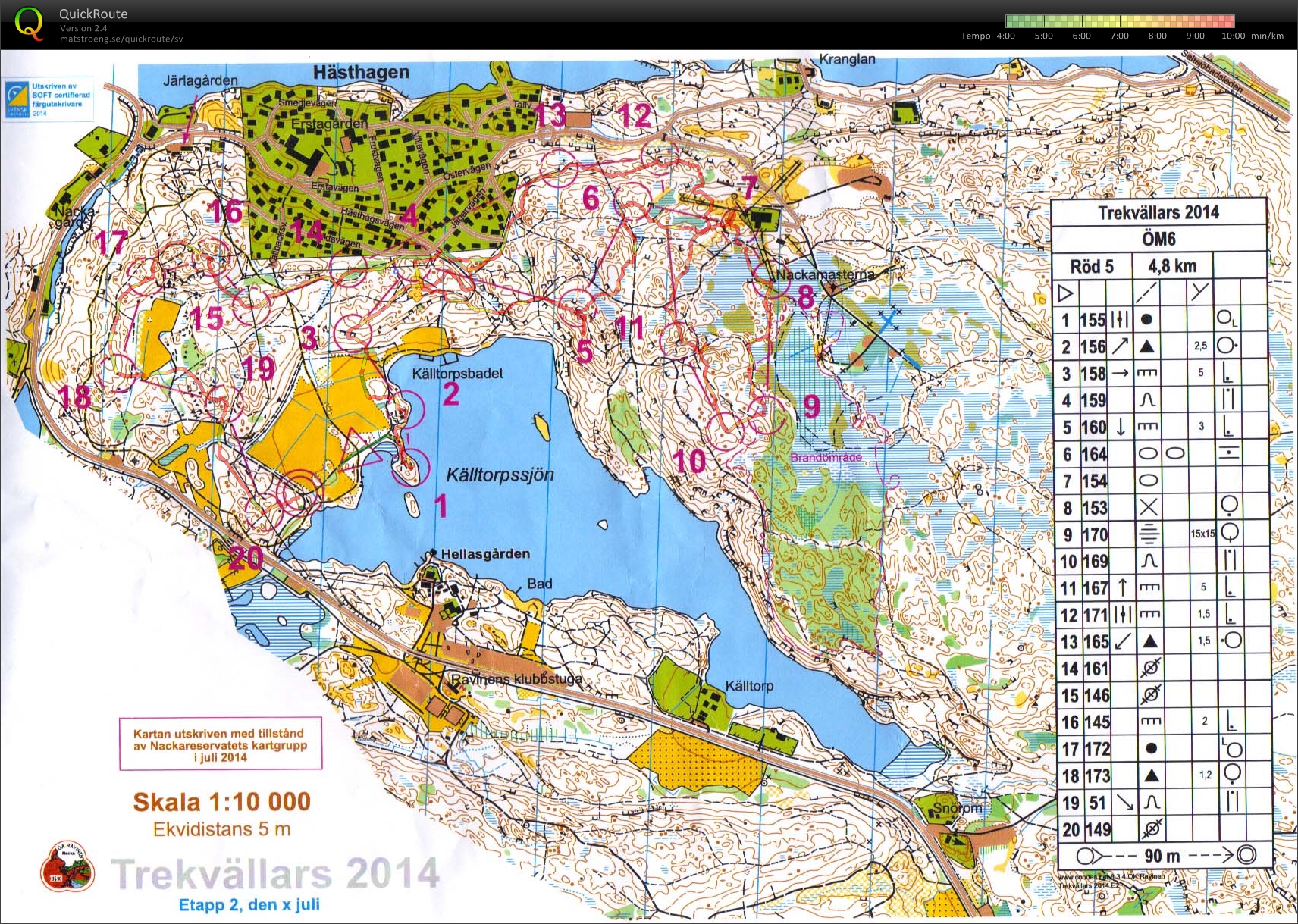Click control code 51 in the table
The image size is (1298, 924).
[x=1097, y=803]
